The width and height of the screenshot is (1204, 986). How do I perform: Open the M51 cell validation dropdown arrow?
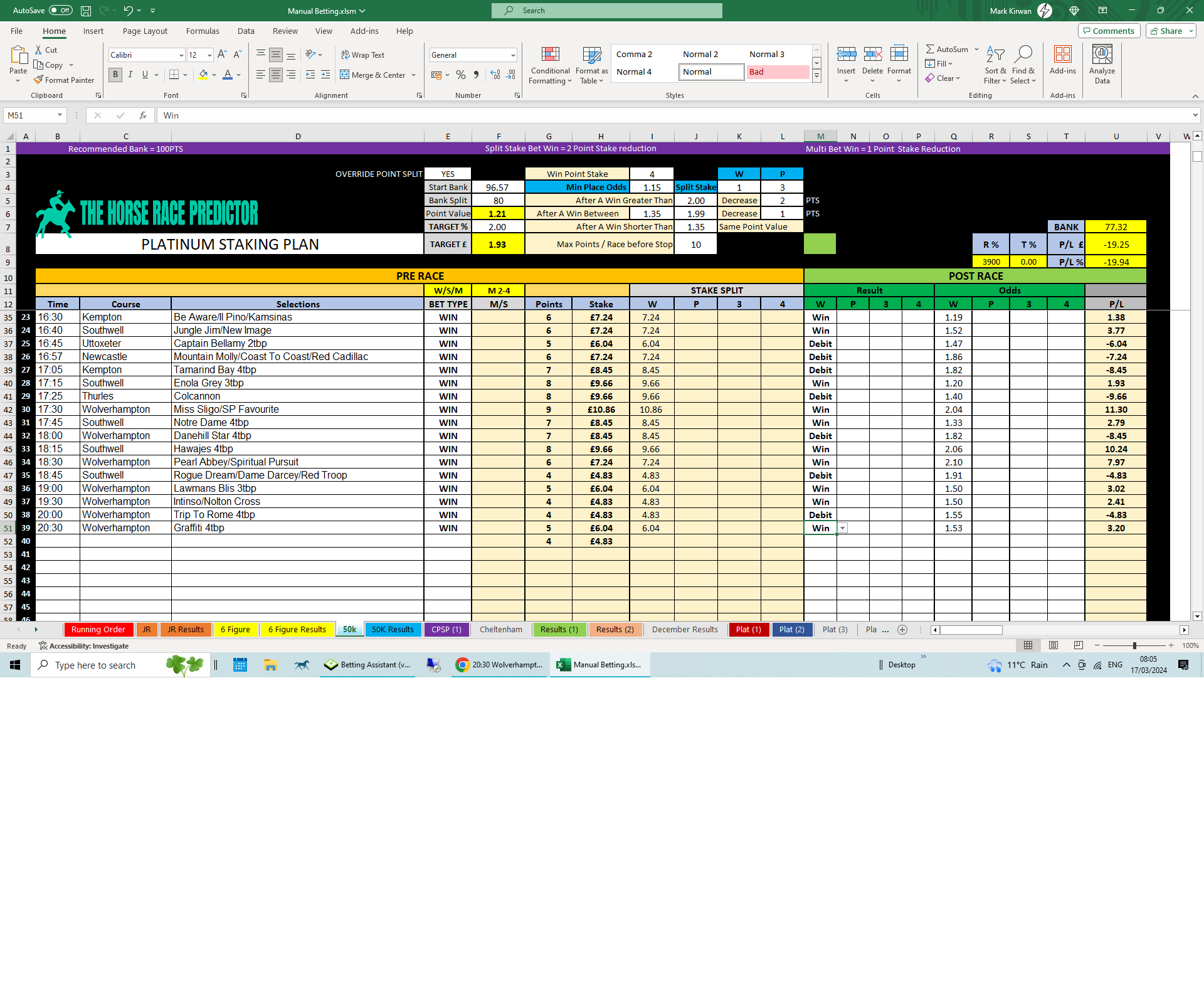point(843,528)
